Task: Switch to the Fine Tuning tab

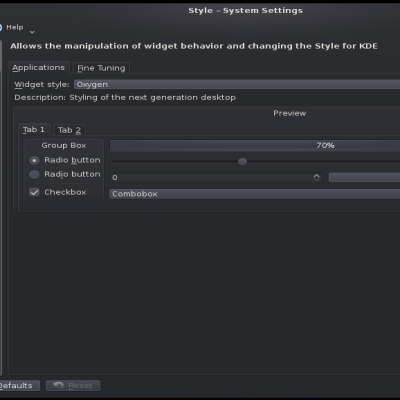Action: [101, 68]
